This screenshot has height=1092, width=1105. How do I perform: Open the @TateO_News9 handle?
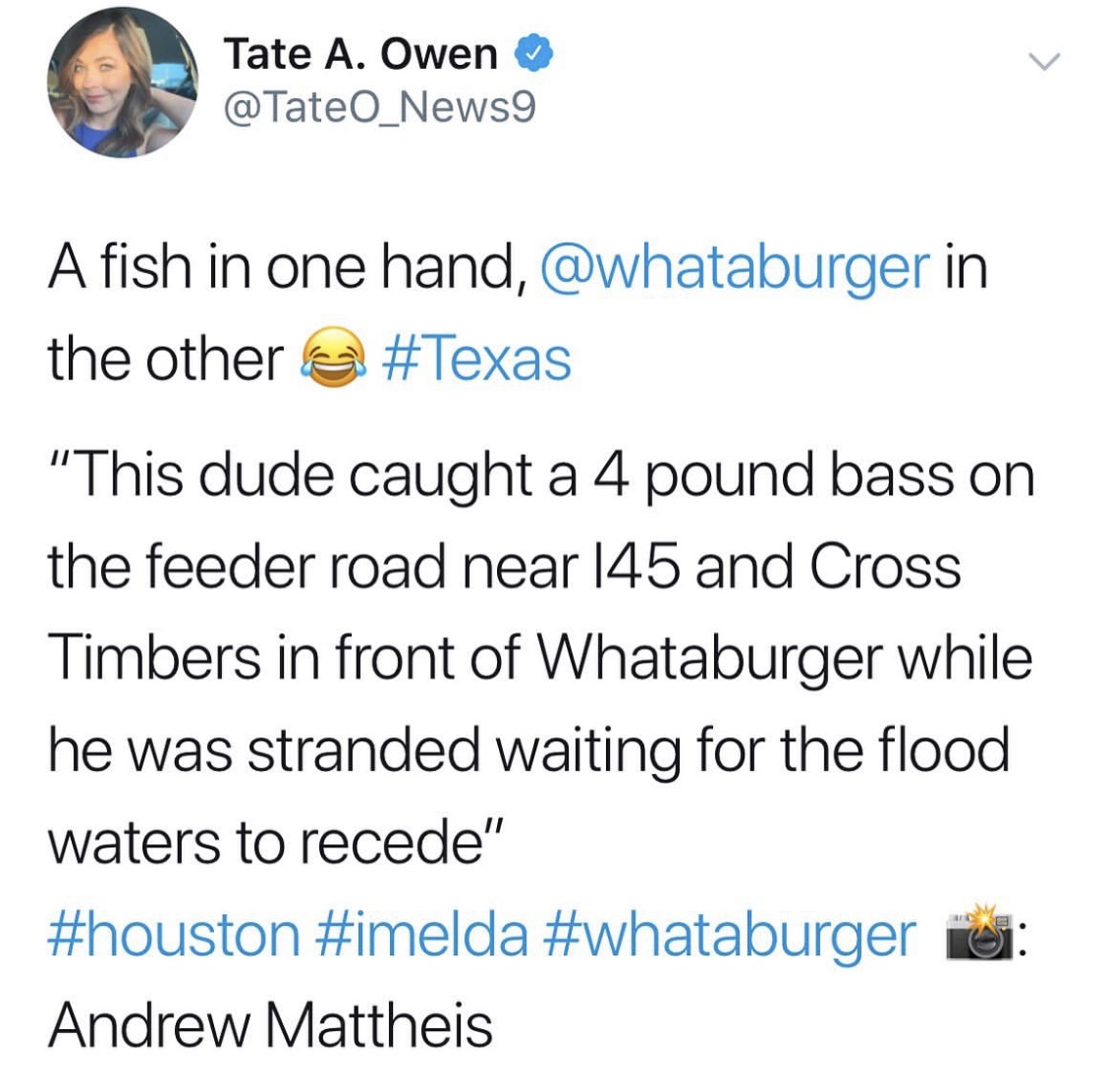[380, 108]
